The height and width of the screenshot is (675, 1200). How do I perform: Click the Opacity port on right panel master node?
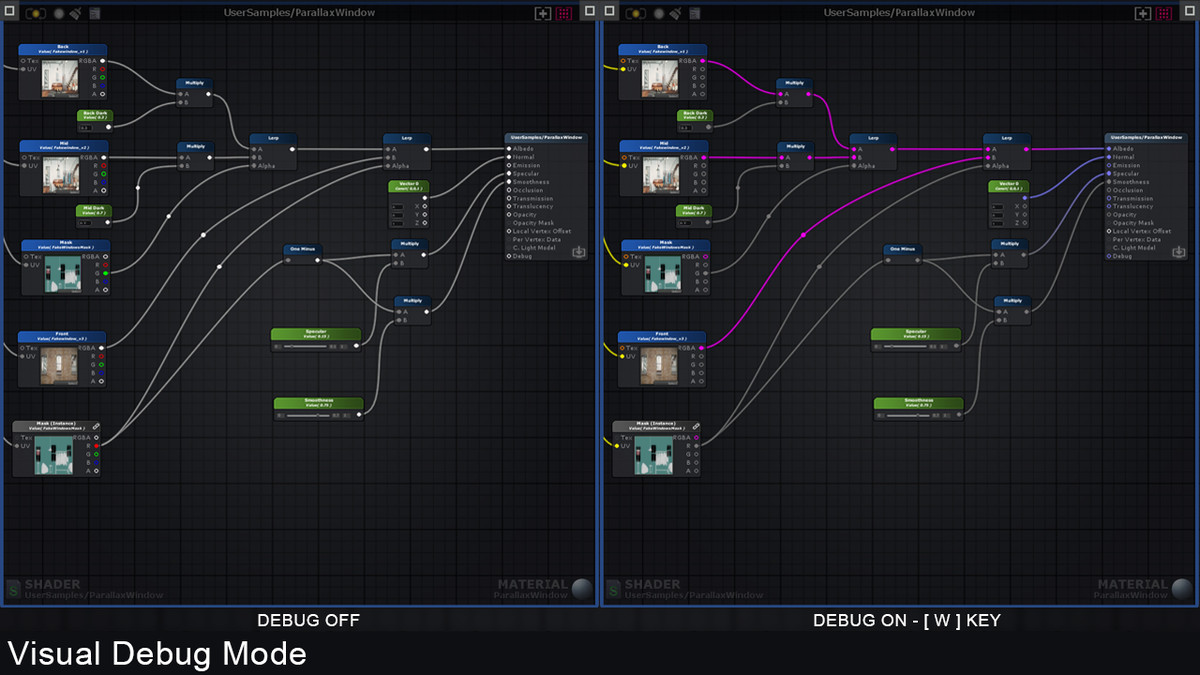1110,215
